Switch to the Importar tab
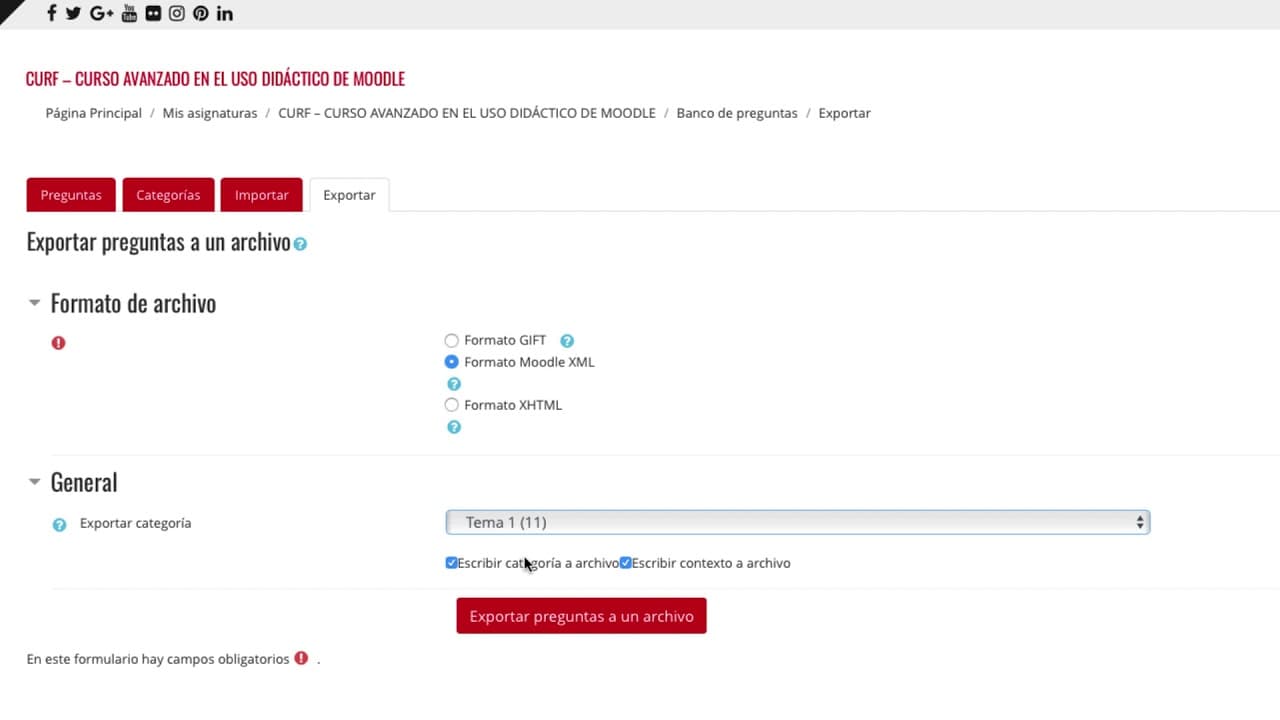 [x=262, y=195]
